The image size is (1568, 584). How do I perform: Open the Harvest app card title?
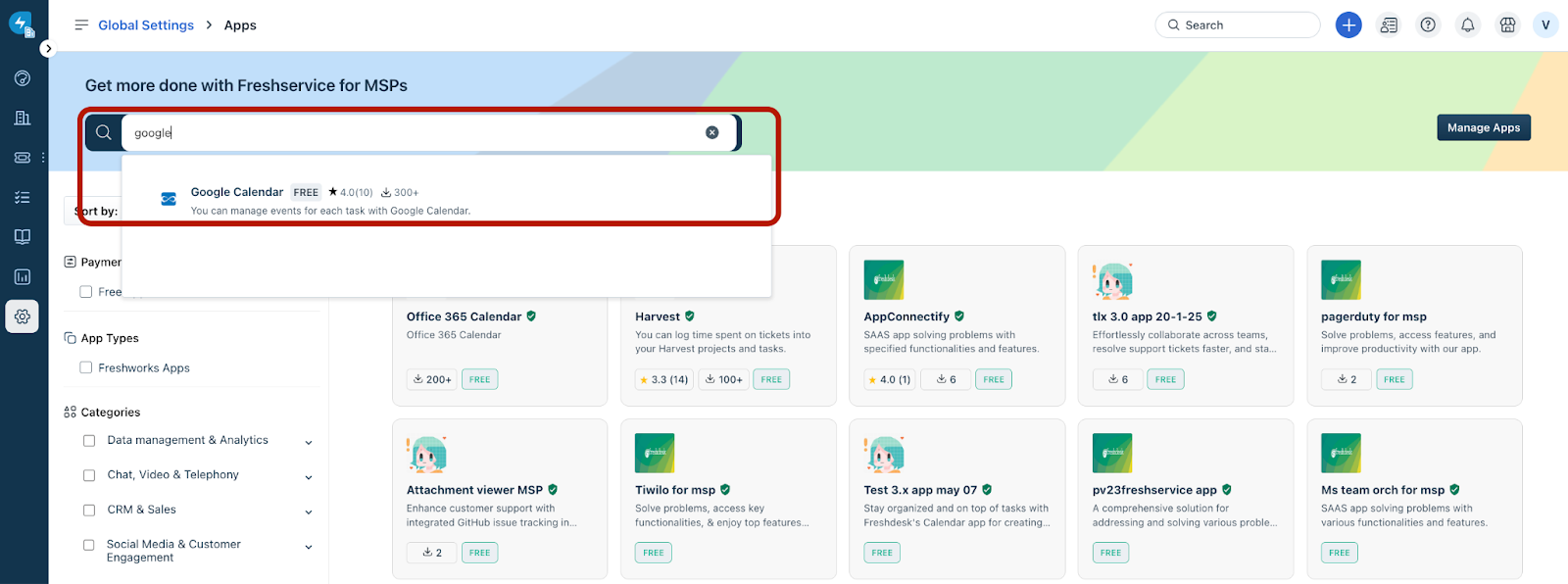click(658, 316)
